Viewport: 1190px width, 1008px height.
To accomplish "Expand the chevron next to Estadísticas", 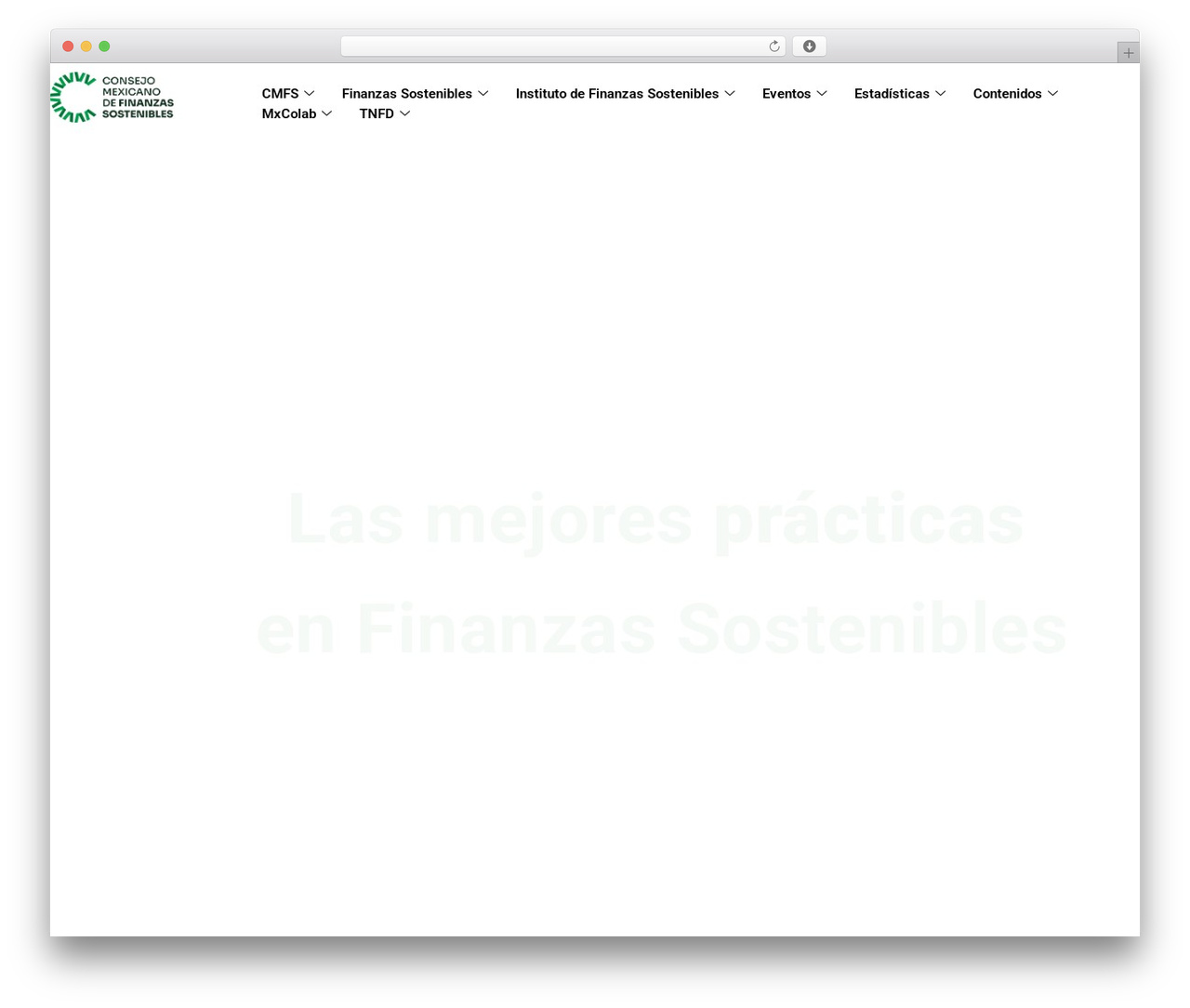I will point(941,94).
